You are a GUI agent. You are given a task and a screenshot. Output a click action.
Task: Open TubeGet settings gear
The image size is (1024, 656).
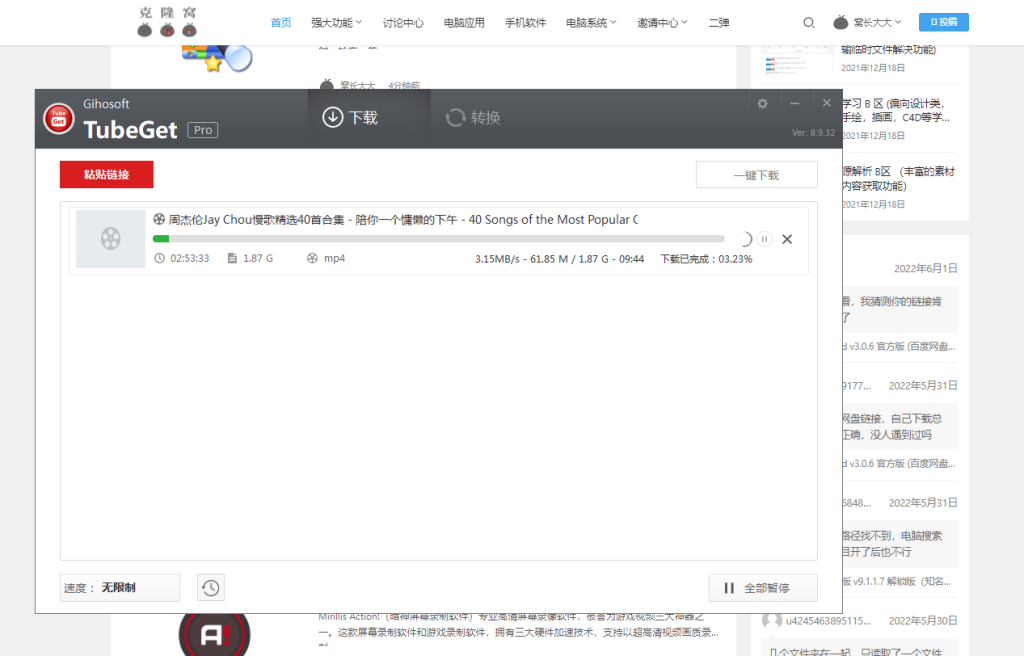pyautogui.click(x=762, y=103)
